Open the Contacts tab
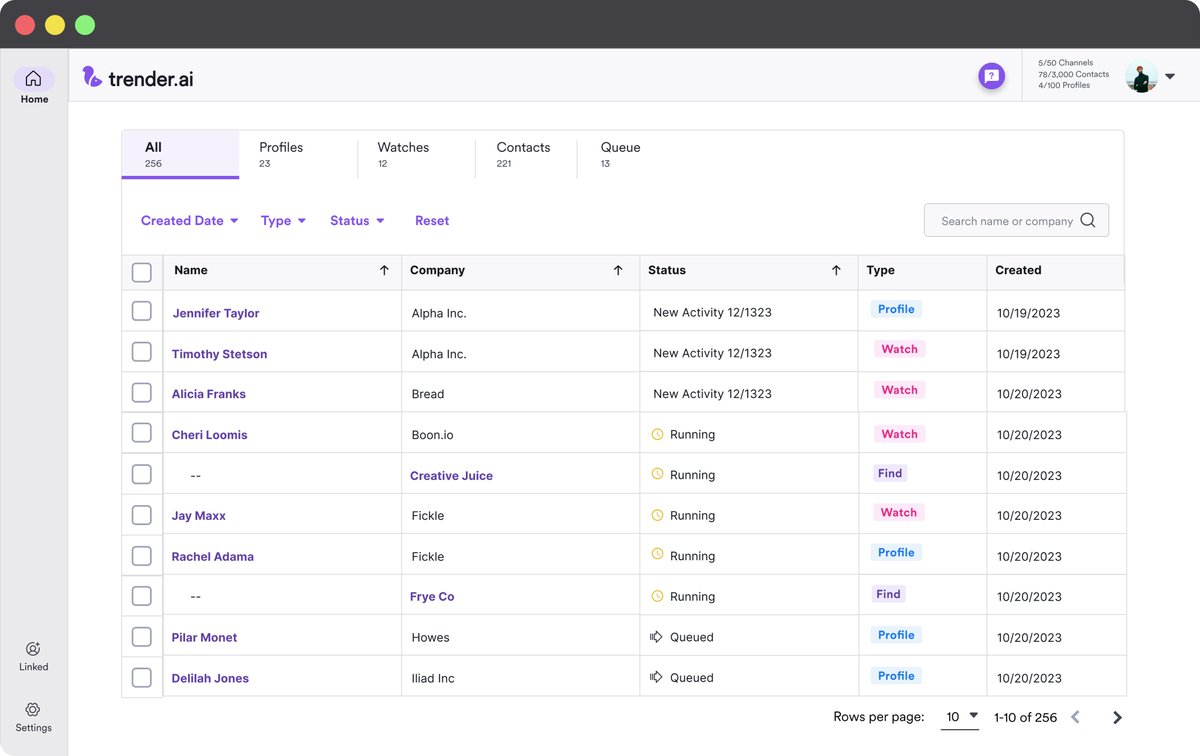 pos(523,153)
